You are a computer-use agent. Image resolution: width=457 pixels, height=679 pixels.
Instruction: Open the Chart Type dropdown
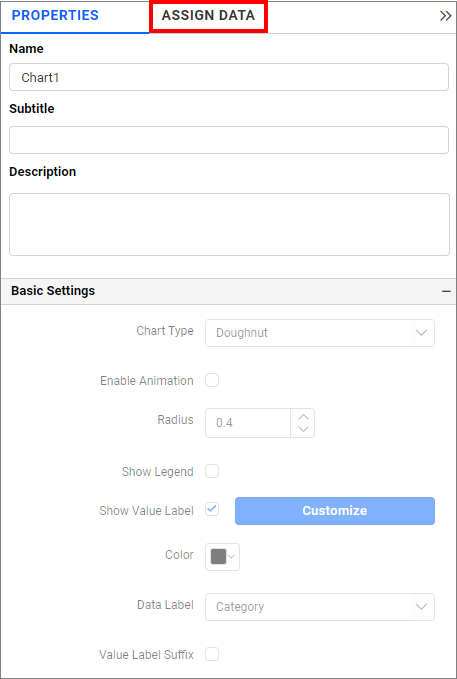pos(320,333)
